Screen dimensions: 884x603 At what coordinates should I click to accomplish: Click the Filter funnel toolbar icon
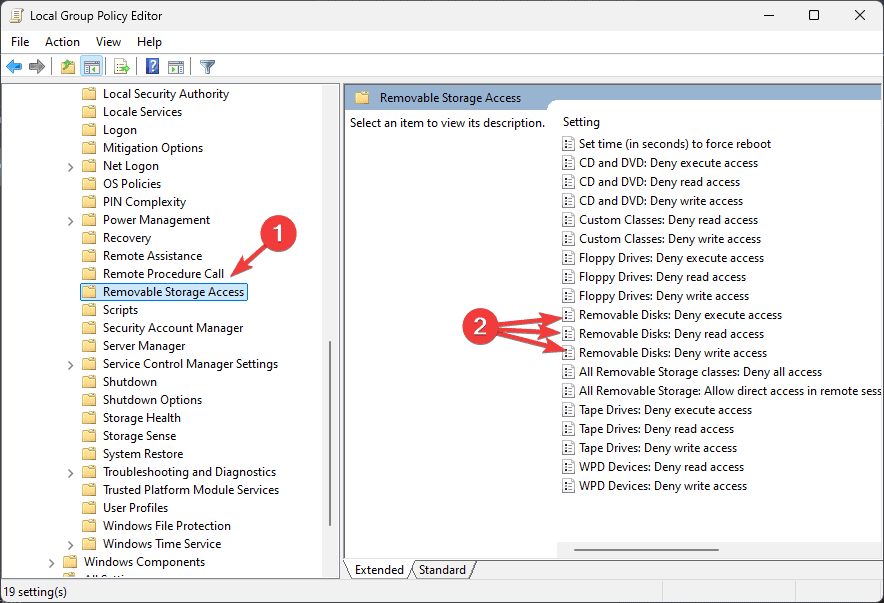(207, 66)
